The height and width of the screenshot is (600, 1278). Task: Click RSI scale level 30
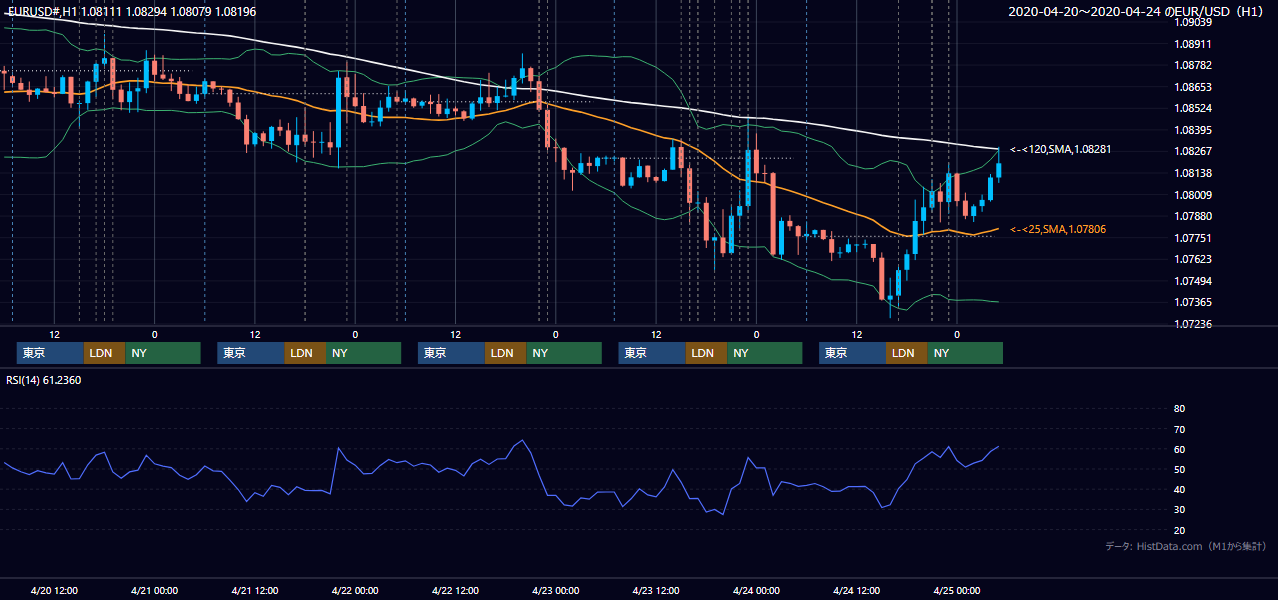click(1179, 509)
